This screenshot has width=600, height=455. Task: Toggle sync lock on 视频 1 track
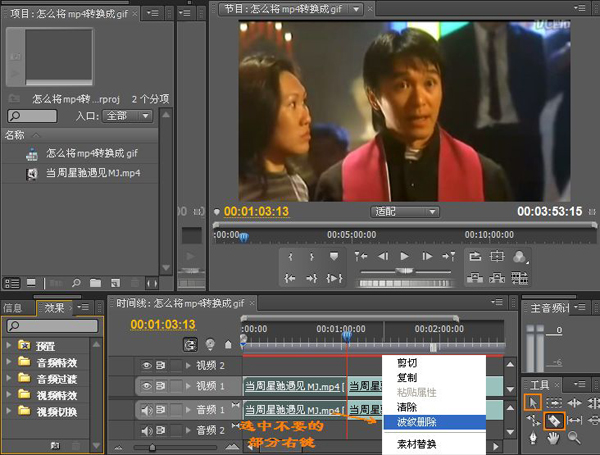coord(161,386)
